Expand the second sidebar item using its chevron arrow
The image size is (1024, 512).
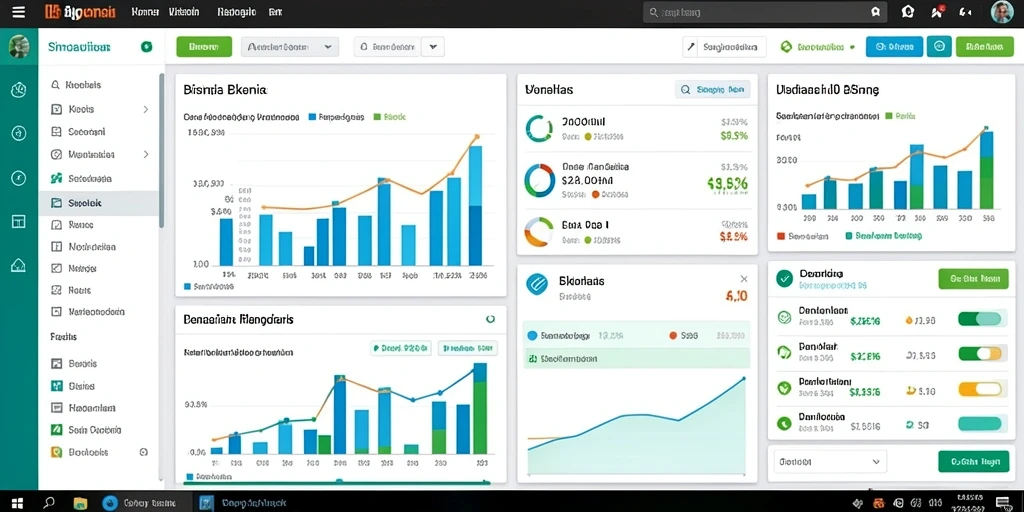coord(146,109)
